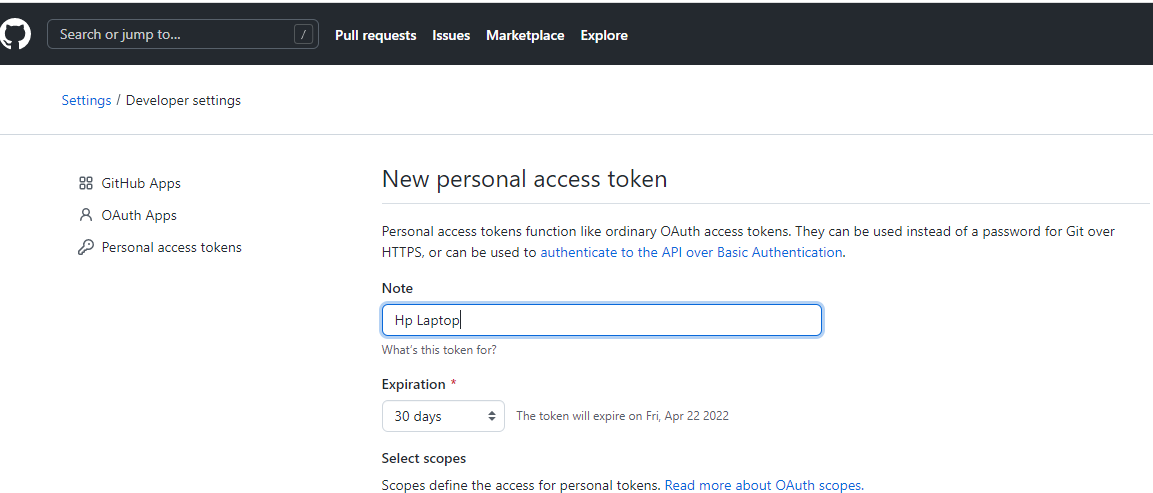Viewport: 1153px width, 493px height.
Task: Open Personal access tokens sidebar entry
Action: 171,247
